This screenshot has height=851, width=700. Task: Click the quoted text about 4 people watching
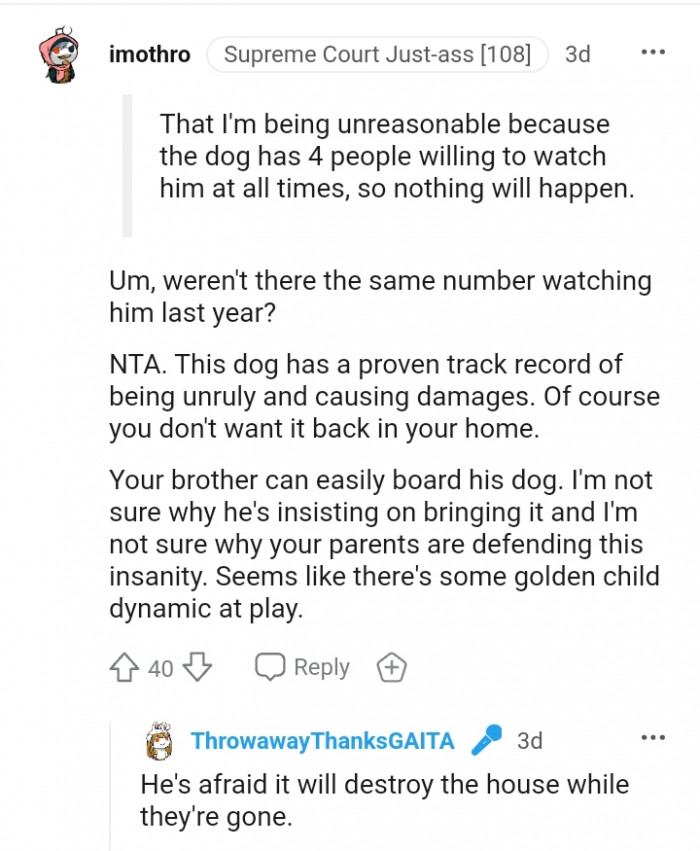(396, 157)
